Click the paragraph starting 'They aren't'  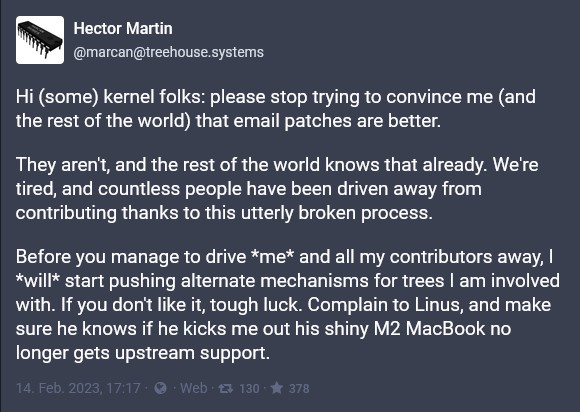pyautogui.click(x=277, y=189)
